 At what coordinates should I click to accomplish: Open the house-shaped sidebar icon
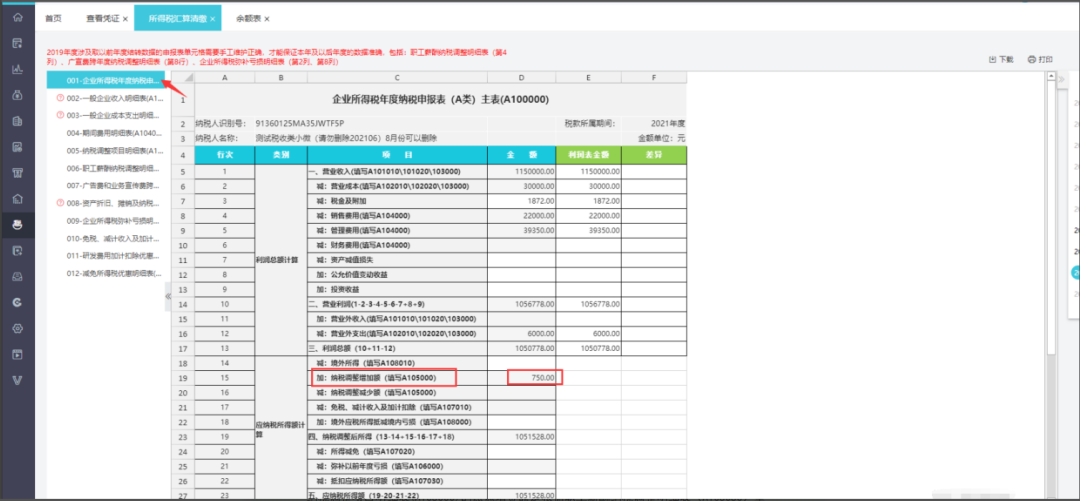[17, 198]
